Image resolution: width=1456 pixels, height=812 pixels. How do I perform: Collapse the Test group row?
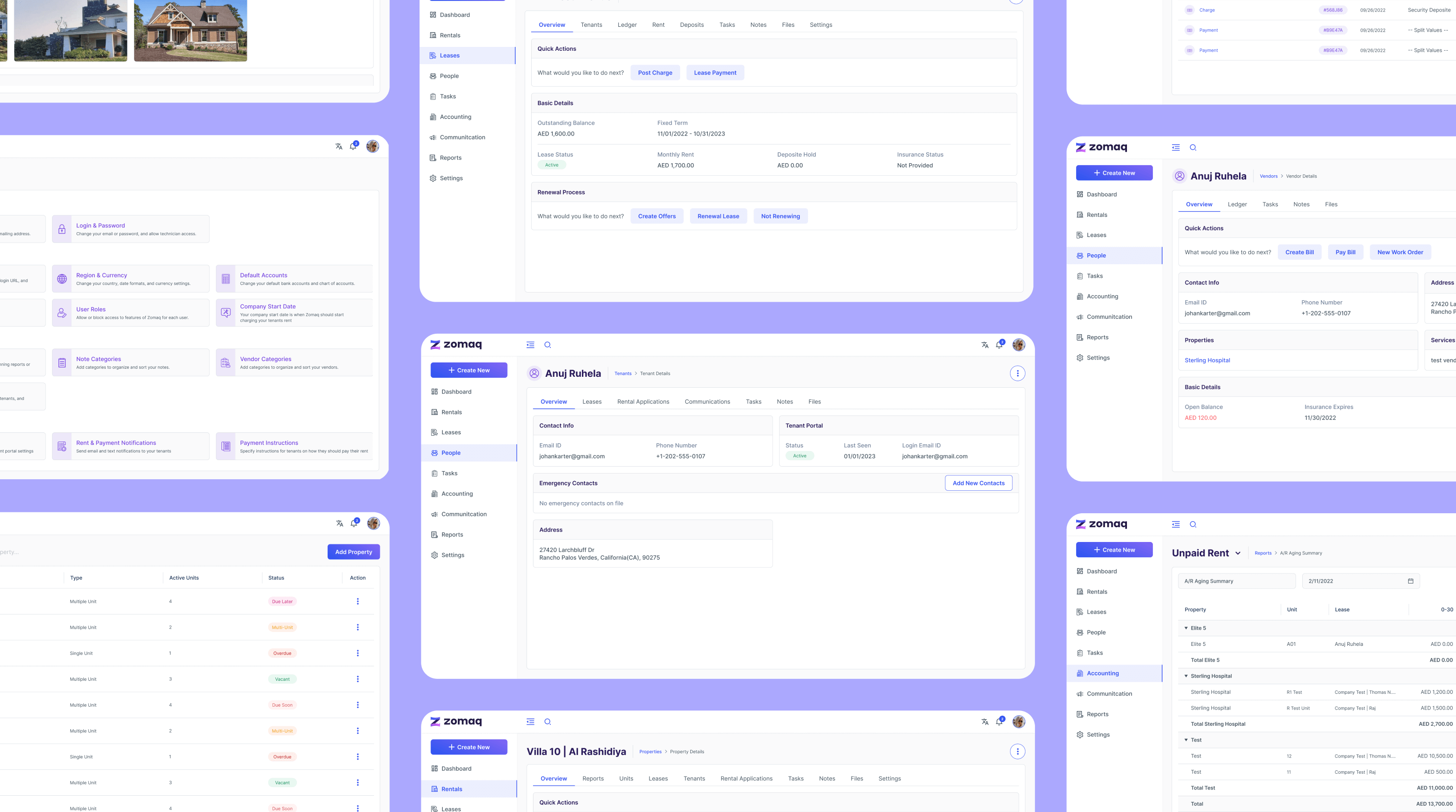point(1186,740)
